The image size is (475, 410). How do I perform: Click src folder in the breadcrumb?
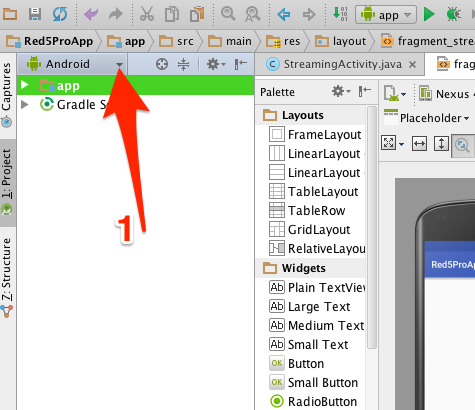click(176, 41)
